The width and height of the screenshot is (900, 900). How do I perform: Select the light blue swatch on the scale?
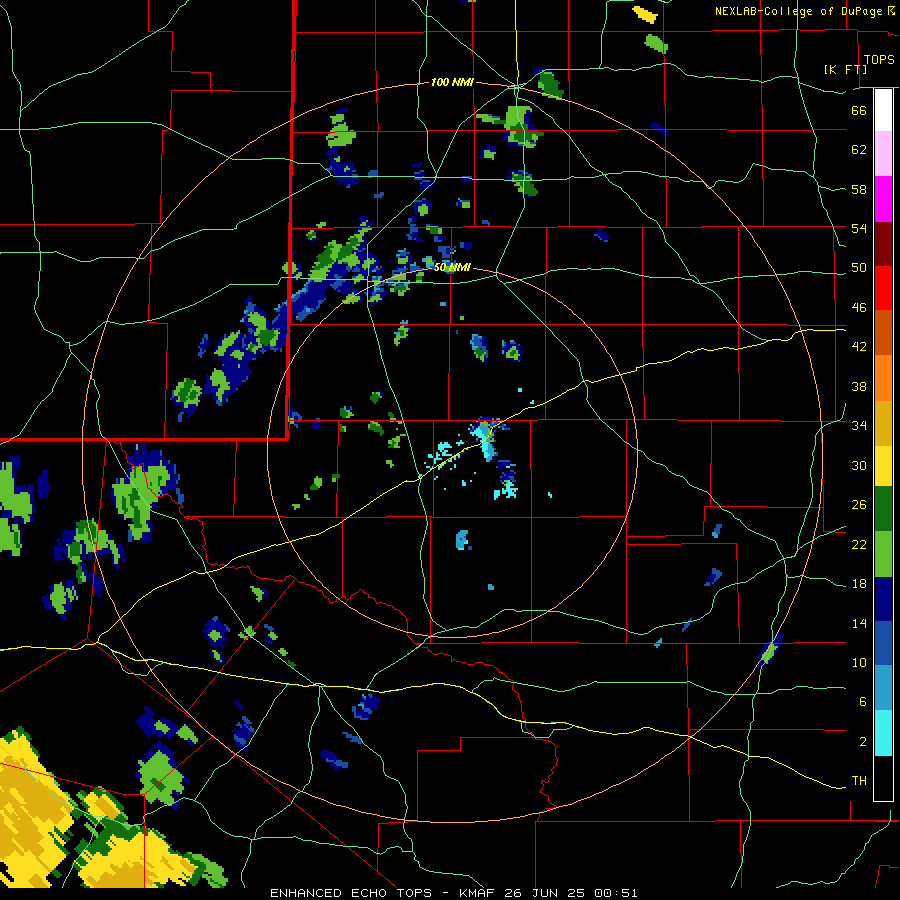(883, 688)
